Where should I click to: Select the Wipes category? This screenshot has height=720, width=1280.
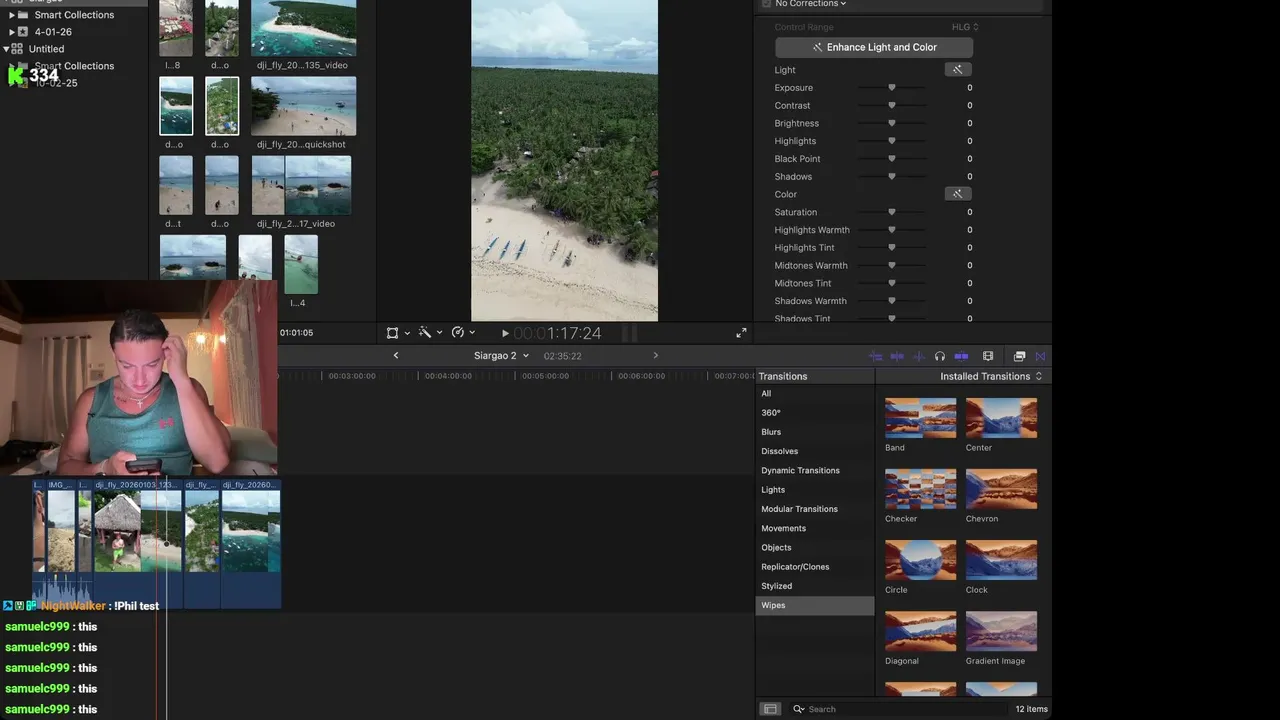coord(815,605)
